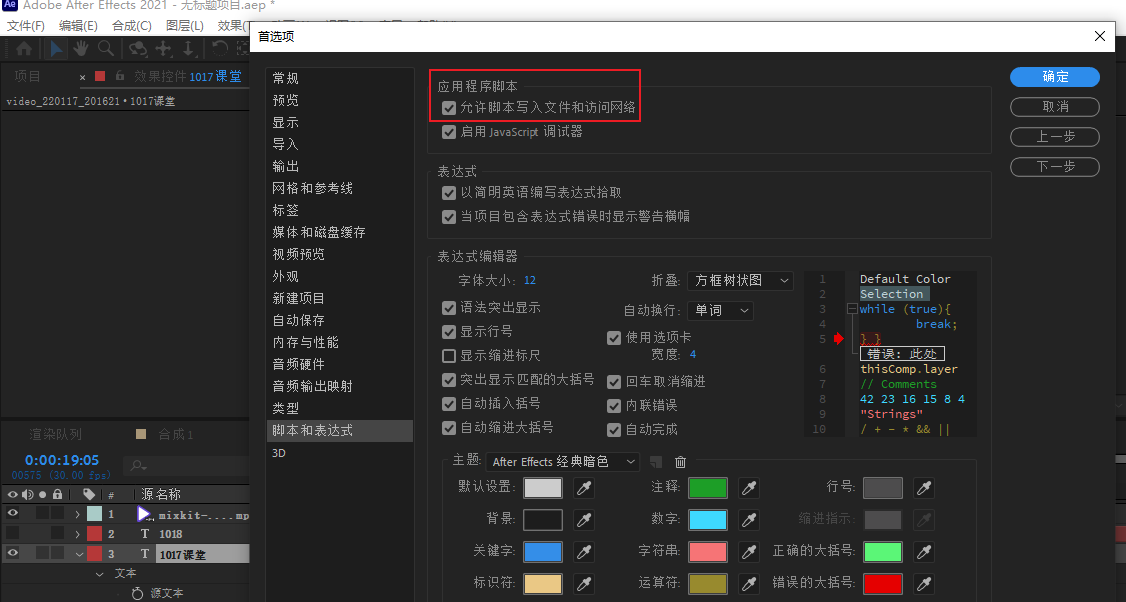Open the 自动换行 dropdown (单词)
The image size is (1126, 602).
pyautogui.click(x=720, y=310)
